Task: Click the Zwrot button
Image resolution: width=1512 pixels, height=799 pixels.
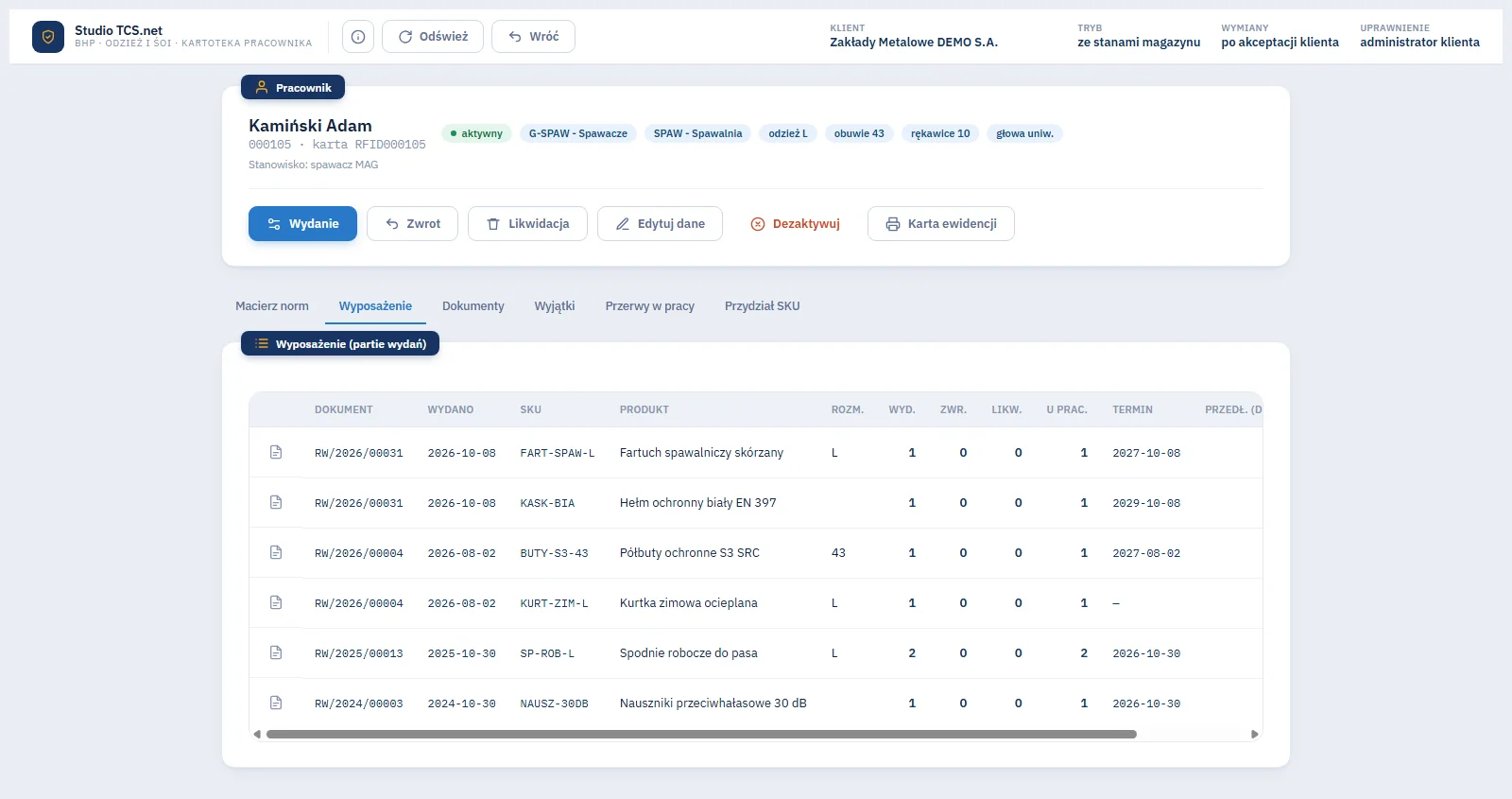Action: pyautogui.click(x=413, y=224)
